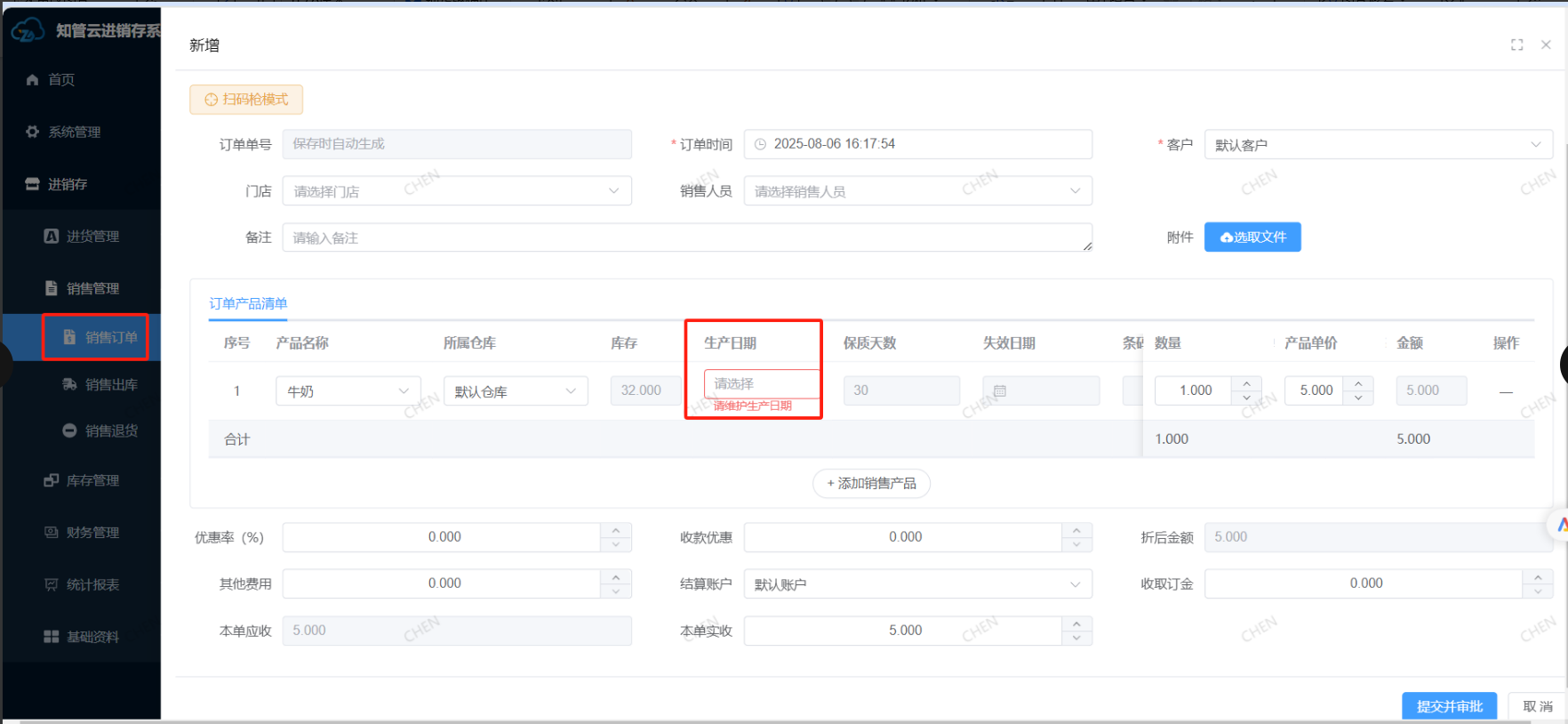Open 销售出库 in the sidebar menu
This screenshot has width=1568, height=724.
tap(111, 385)
